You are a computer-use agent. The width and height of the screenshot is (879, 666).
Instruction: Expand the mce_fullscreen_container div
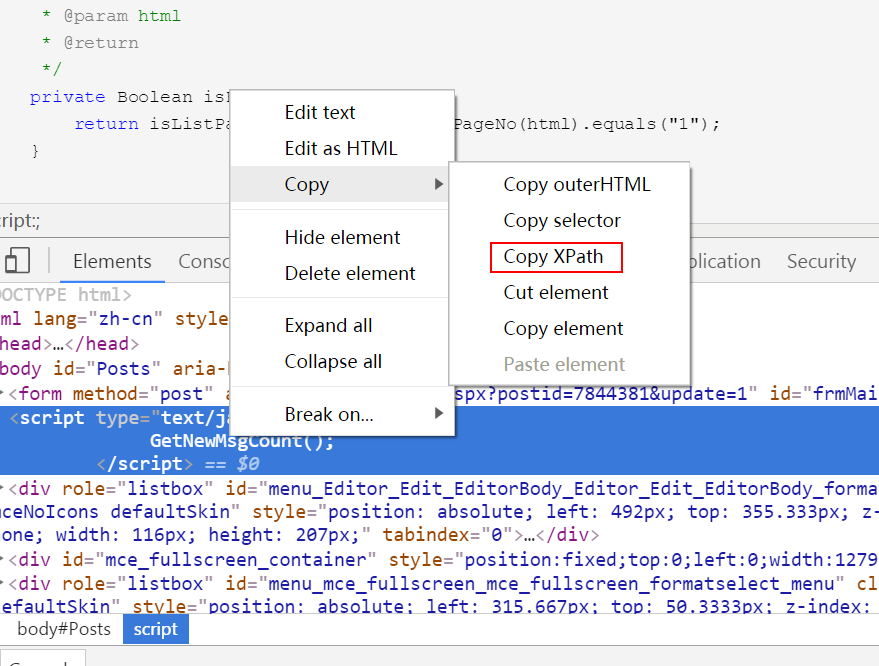coord(3,559)
